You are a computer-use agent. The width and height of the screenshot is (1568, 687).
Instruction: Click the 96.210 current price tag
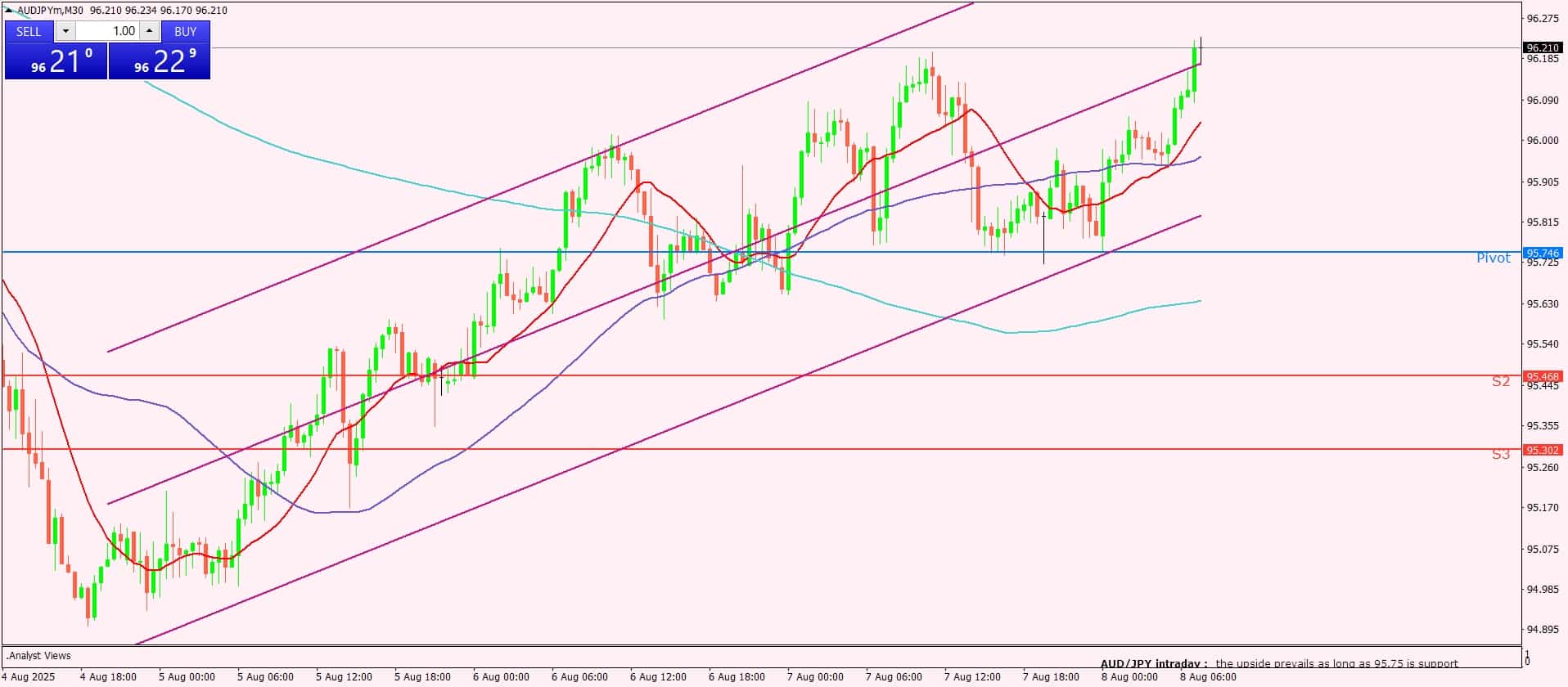1543,48
